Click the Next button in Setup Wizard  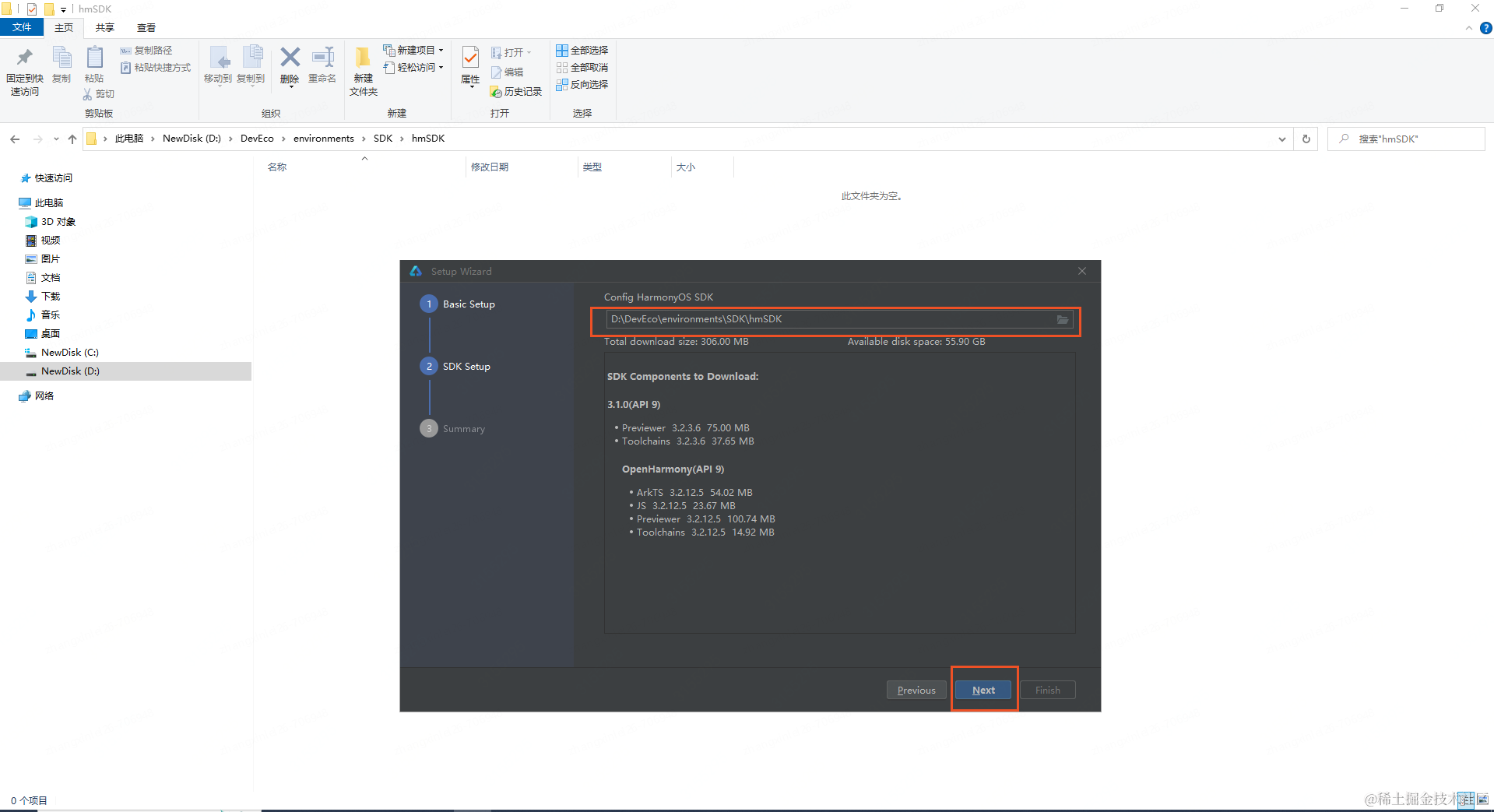[983, 690]
